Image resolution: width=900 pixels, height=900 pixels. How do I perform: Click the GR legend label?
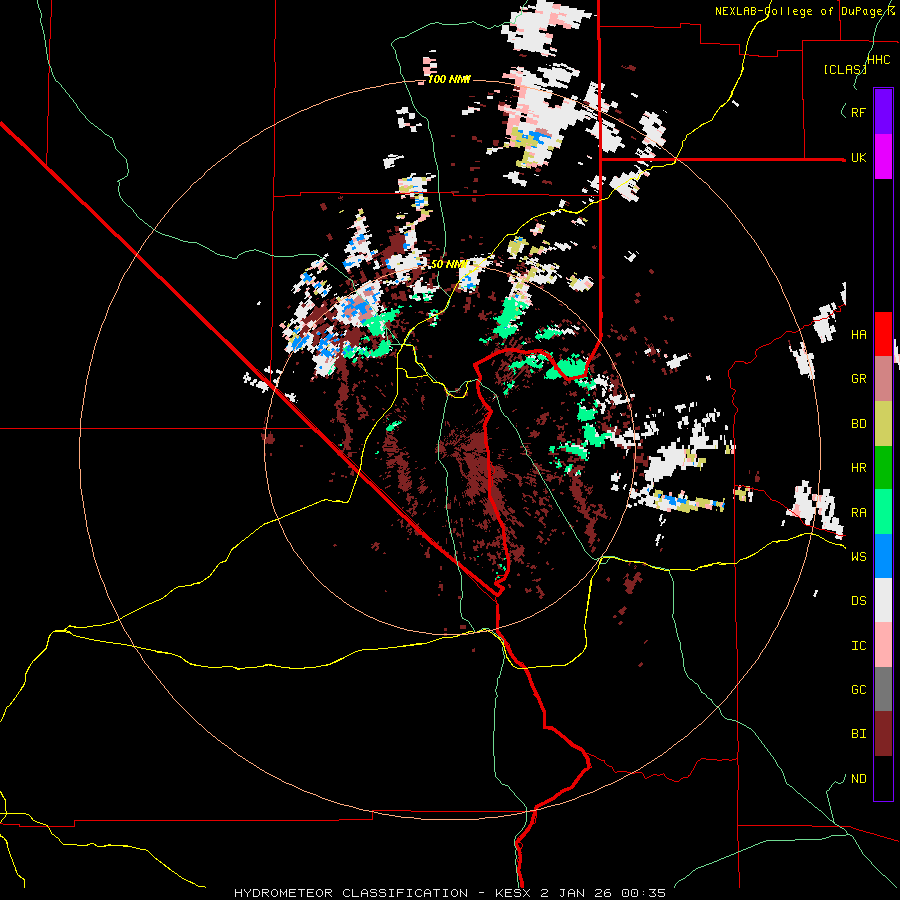[858, 379]
